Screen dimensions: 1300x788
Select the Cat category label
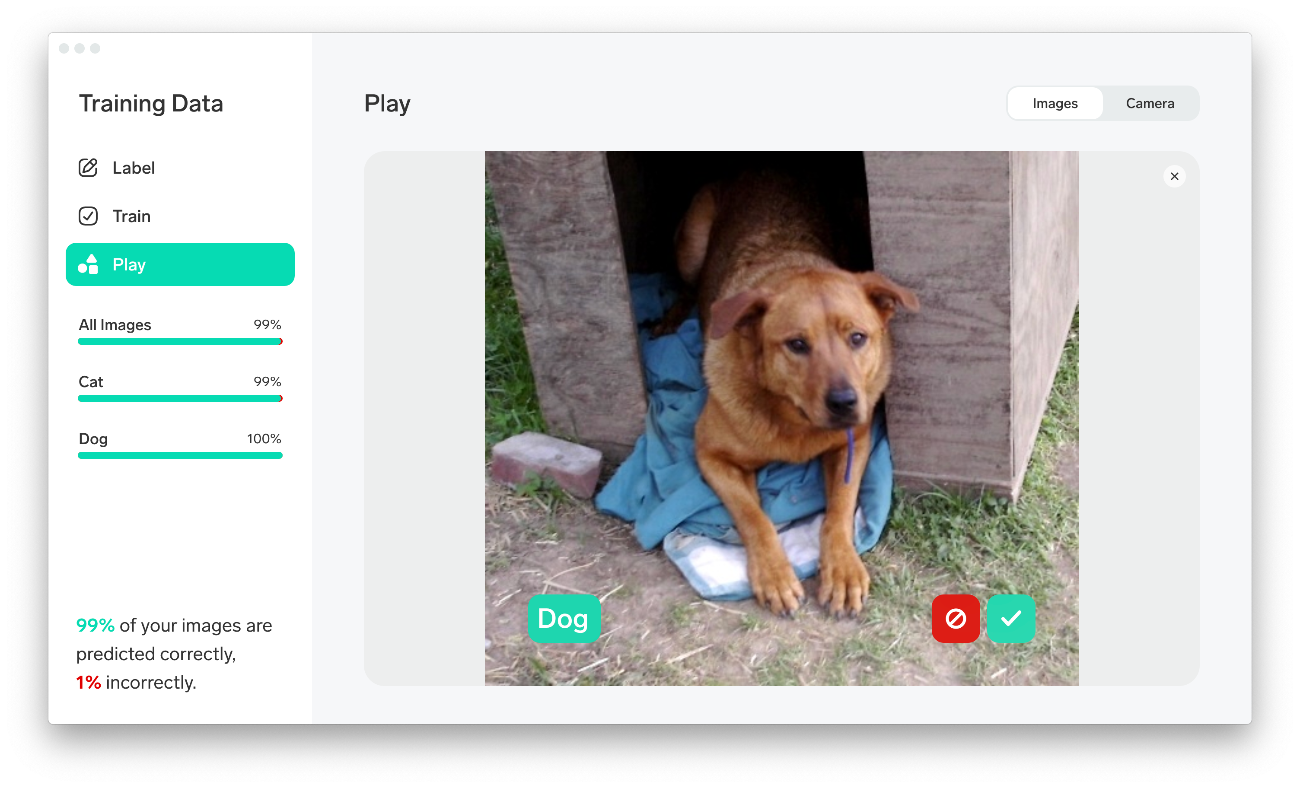point(91,382)
